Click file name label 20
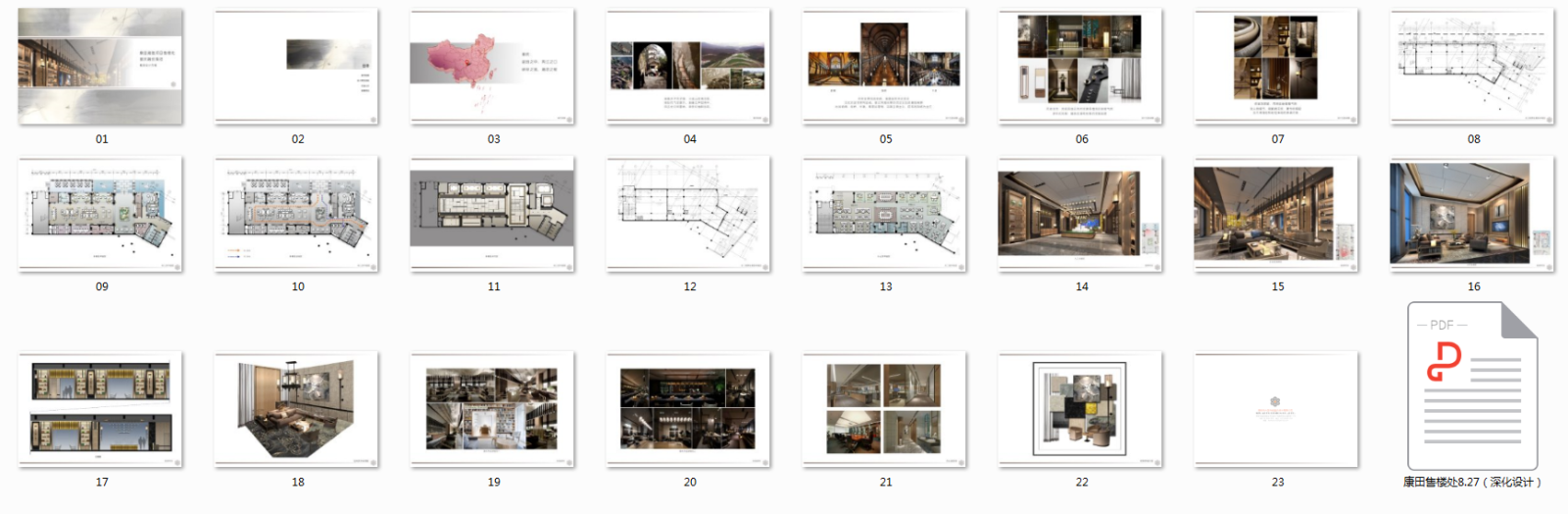This screenshot has height=514, width=1568. coord(690,482)
